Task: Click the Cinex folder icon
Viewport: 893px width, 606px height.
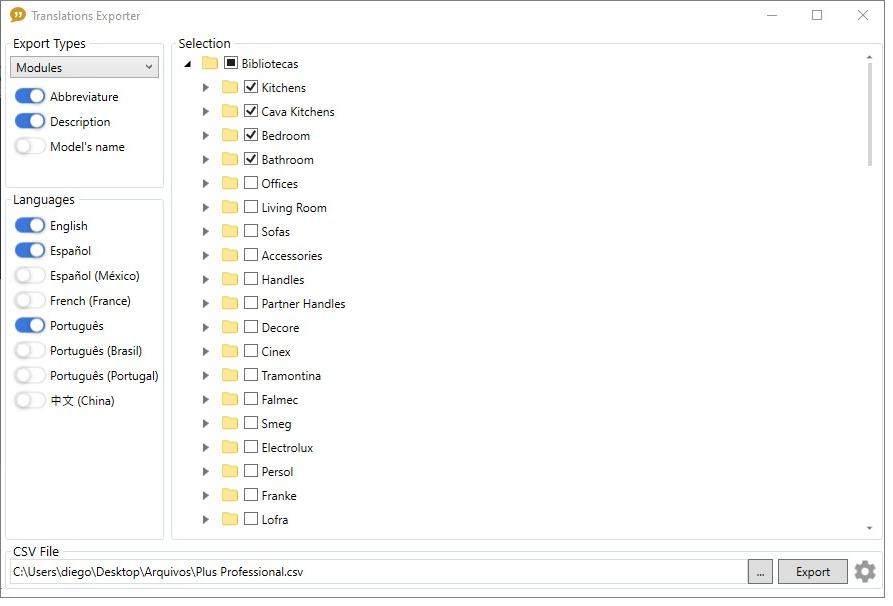Action: tap(231, 353)
